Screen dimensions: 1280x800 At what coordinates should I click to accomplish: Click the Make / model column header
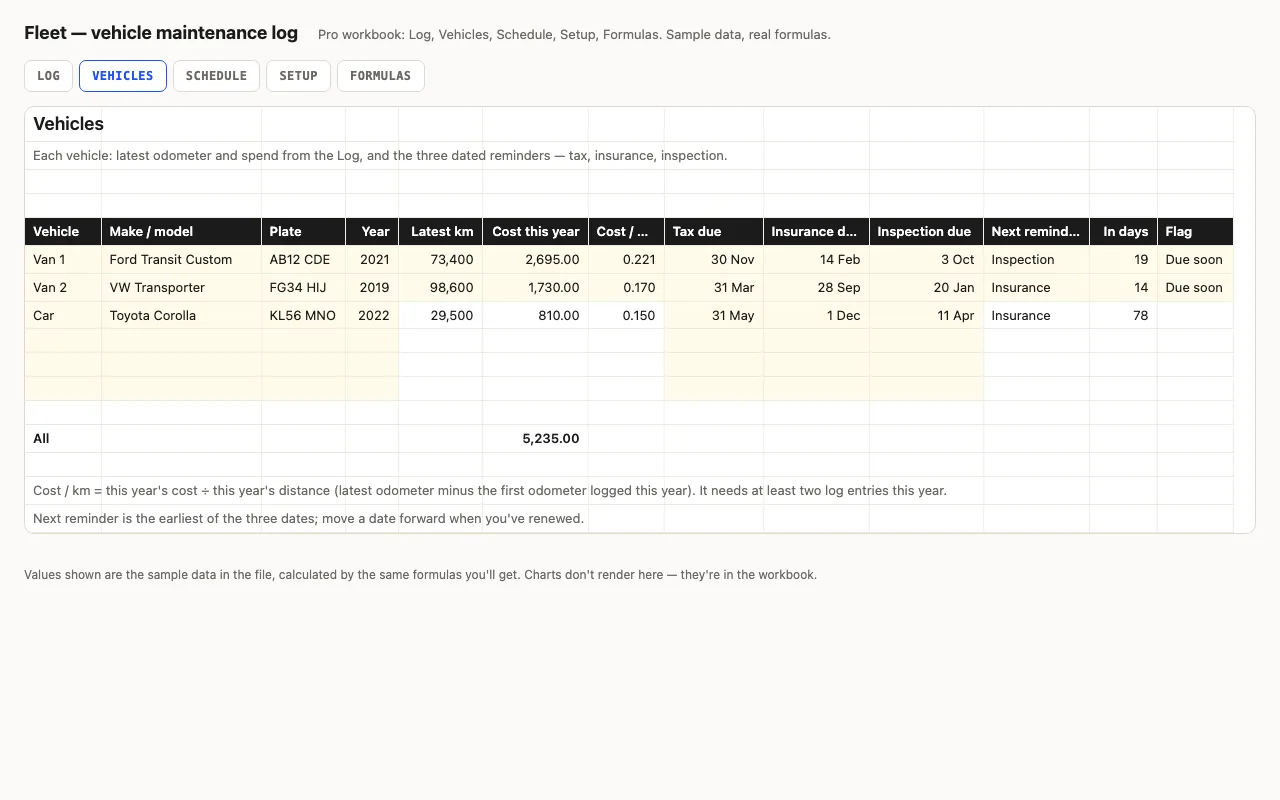pos(181,231)
